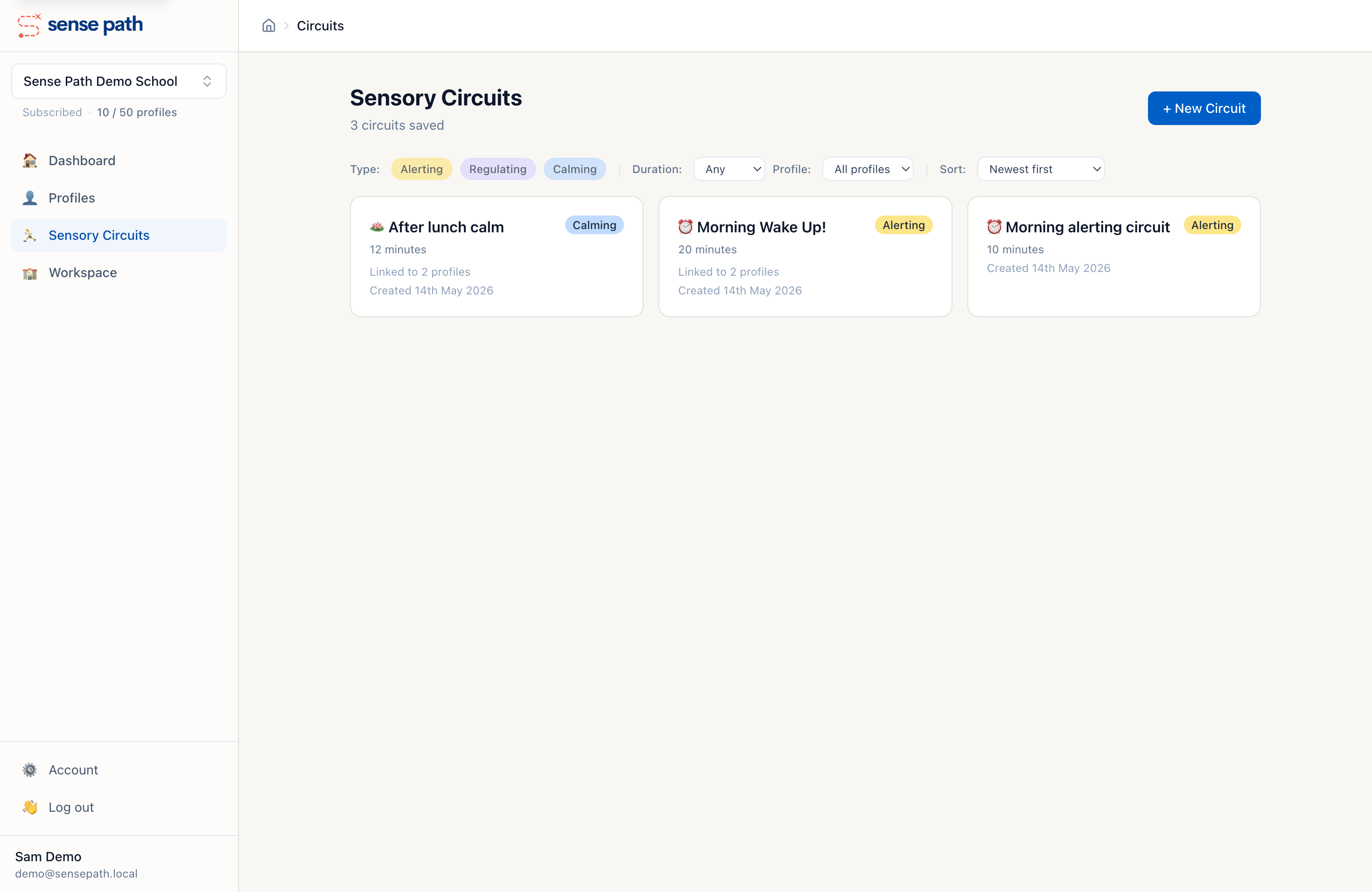The image size is (1372, 892).
Task: Click the Sensory Circuits runner icon
Action: tap(30, 235)
